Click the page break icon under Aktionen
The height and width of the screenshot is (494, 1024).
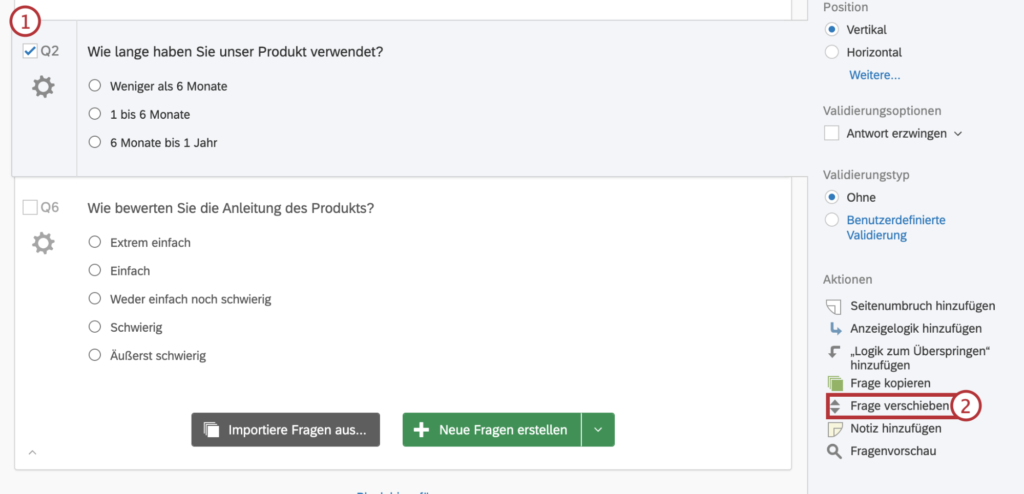(x=835, y=305)
